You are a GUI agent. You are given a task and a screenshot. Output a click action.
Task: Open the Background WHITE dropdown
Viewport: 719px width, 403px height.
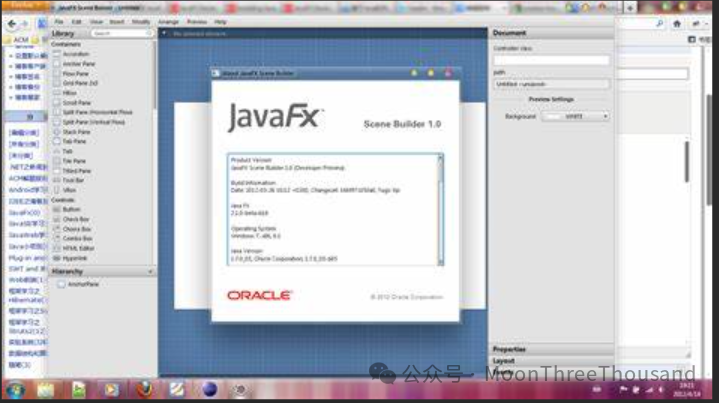(575, 116)
